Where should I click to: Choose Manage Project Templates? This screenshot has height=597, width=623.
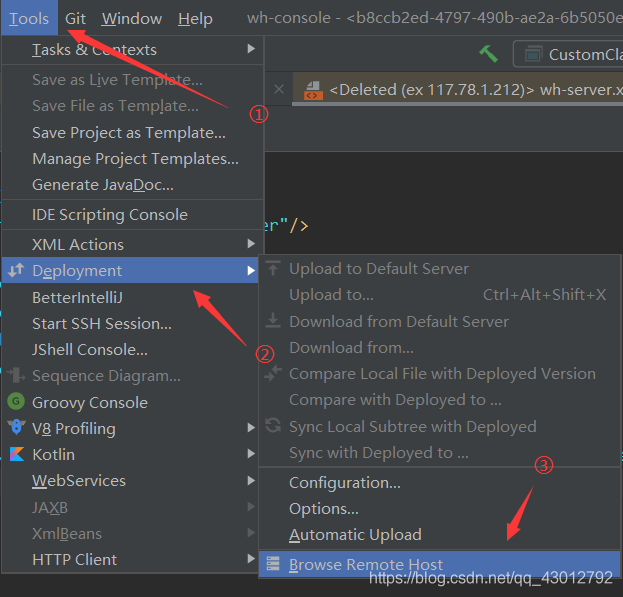(x=132, y=159)
